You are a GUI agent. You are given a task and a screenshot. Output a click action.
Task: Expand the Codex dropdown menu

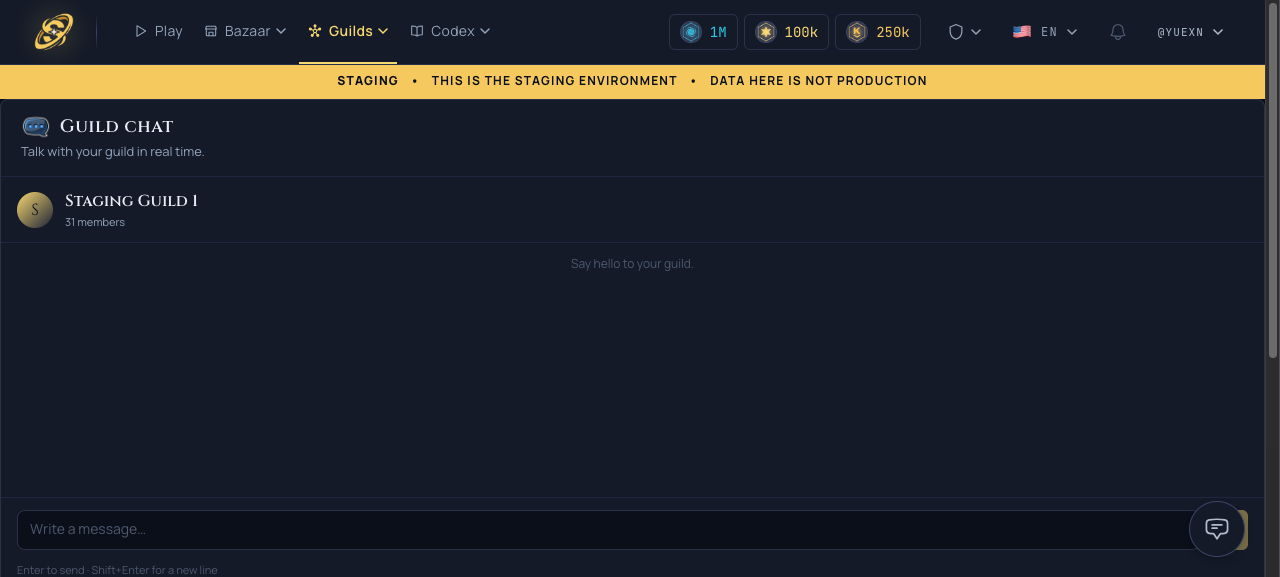coord(450,31)
